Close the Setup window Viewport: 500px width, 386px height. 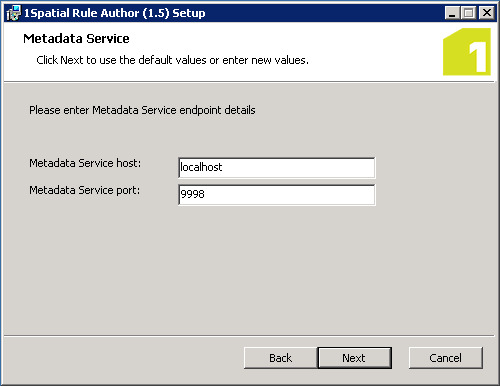click(x=487, y=13)
